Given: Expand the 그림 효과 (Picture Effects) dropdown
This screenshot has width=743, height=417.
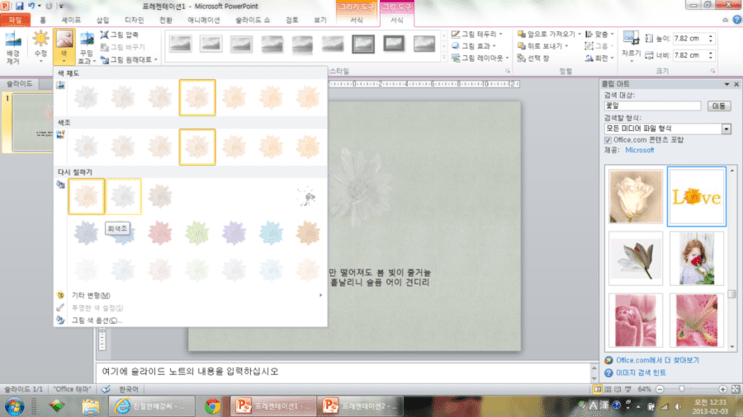Looking at the screenshot, I should [473, 46].
